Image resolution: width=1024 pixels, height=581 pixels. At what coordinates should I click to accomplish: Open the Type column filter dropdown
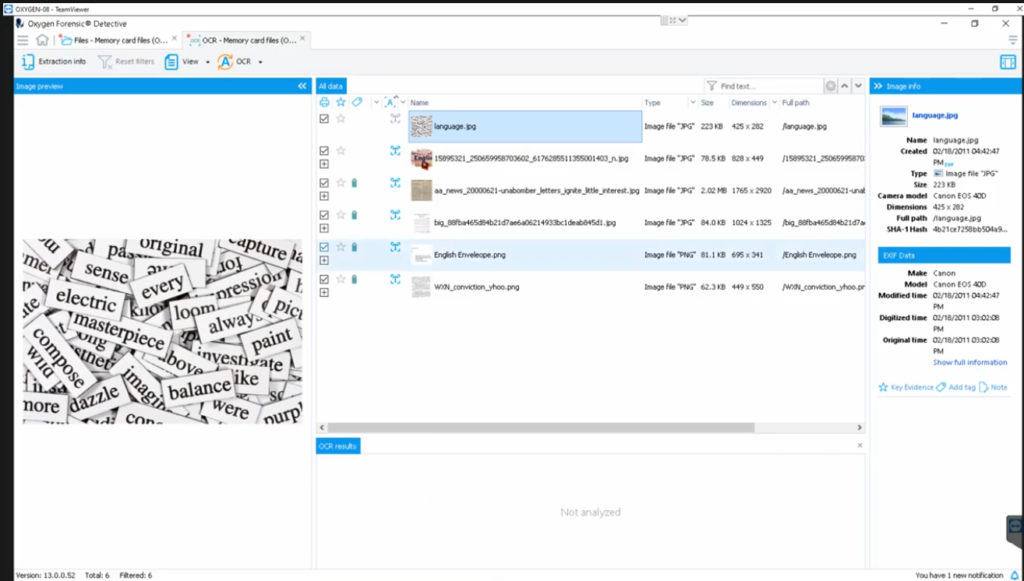pos(692,102)
